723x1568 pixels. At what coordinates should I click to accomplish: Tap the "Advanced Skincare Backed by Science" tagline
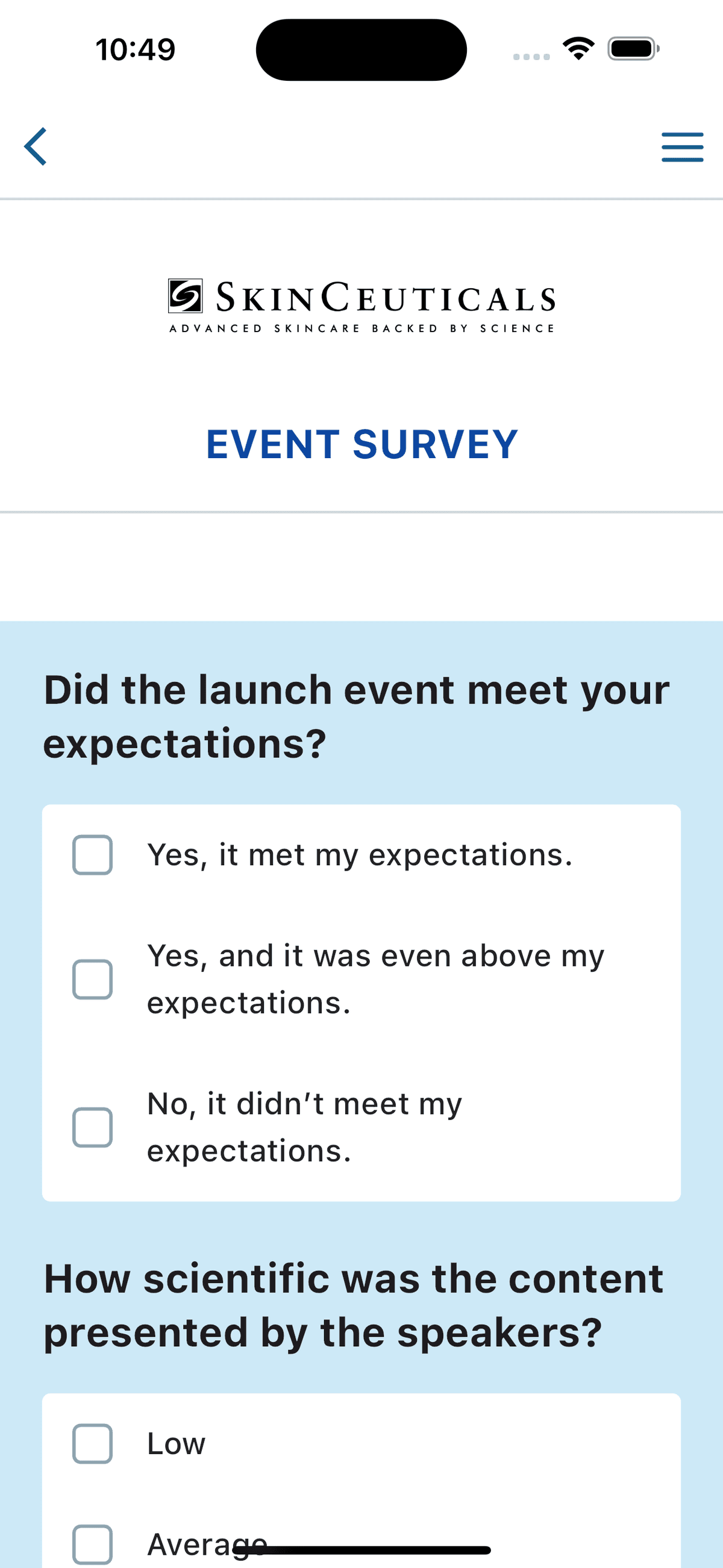[x=361, y=329]
